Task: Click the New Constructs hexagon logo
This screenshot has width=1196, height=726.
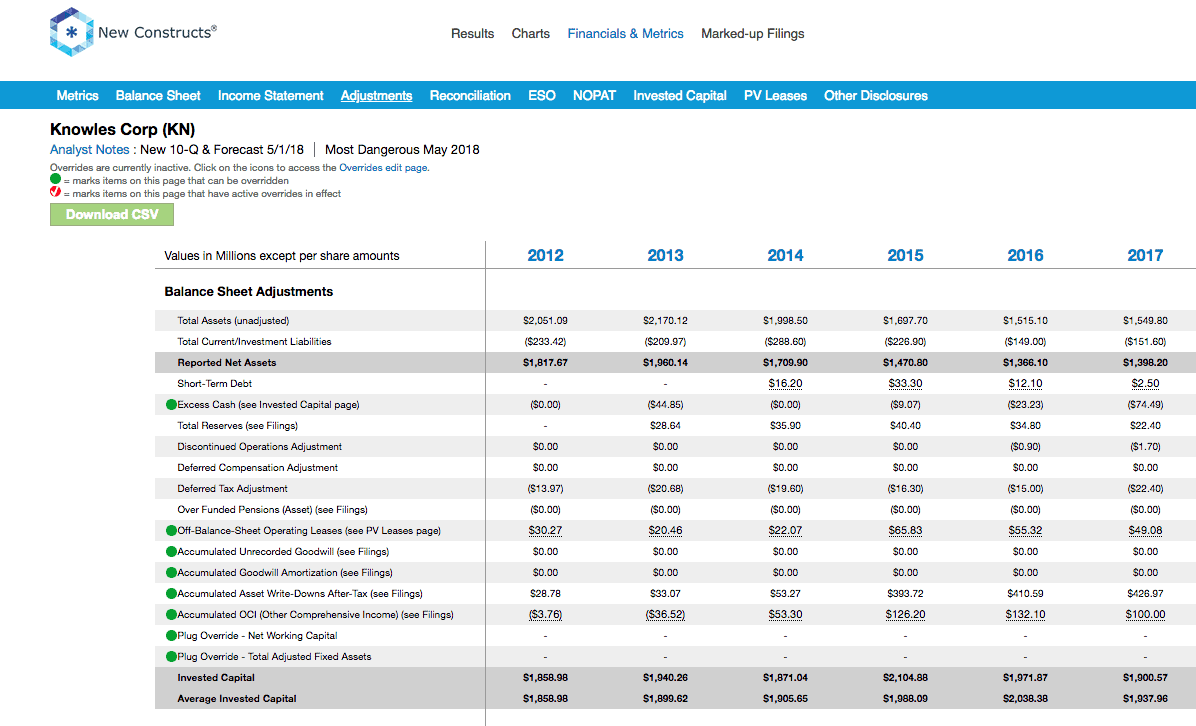Action: pos(72,32)
